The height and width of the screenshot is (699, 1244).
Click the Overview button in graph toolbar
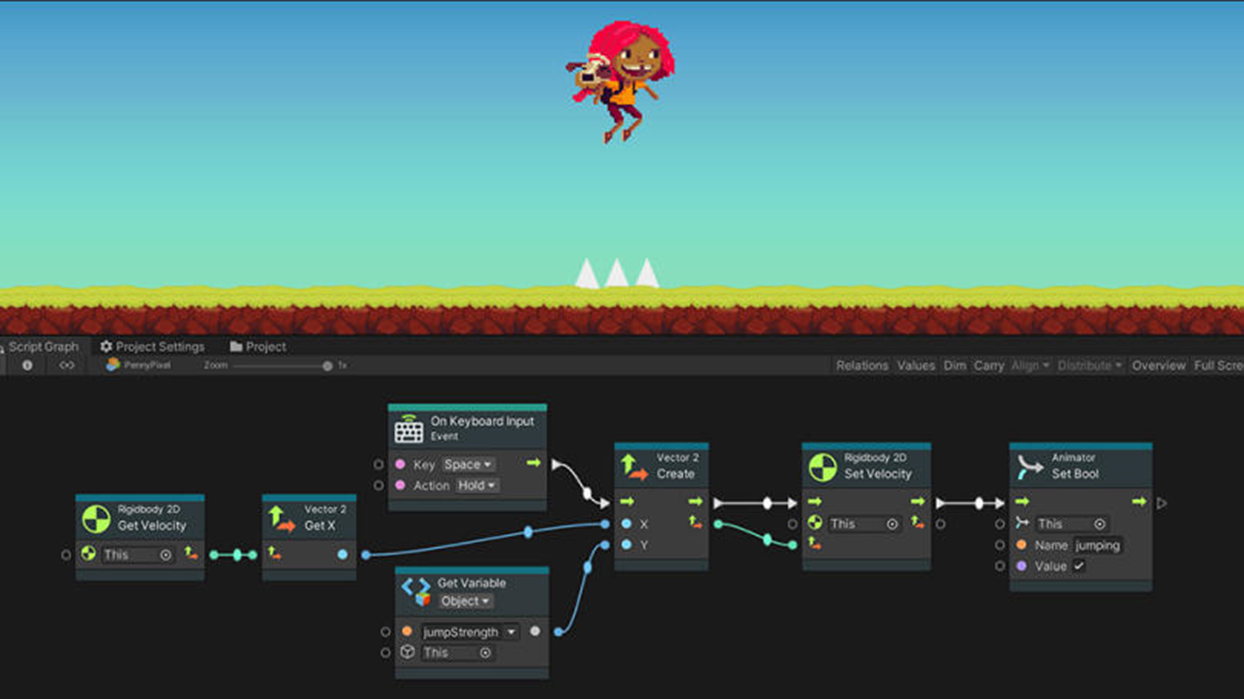(1158, 366)
